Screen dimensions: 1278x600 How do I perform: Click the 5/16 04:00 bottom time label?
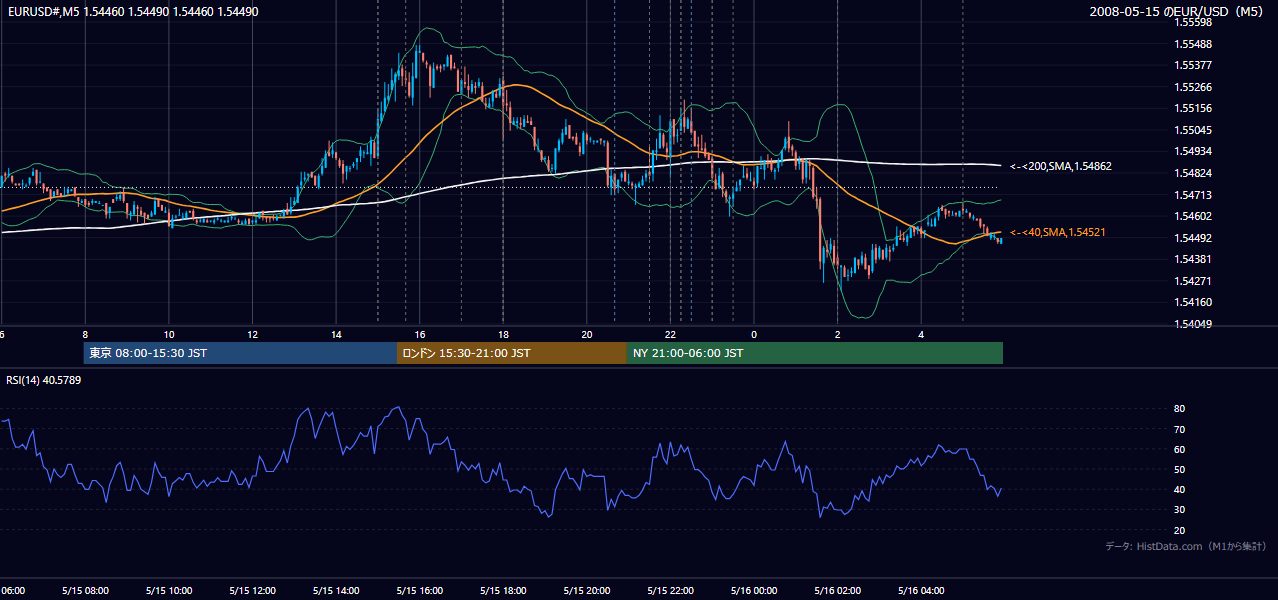[x=922, y=591]
